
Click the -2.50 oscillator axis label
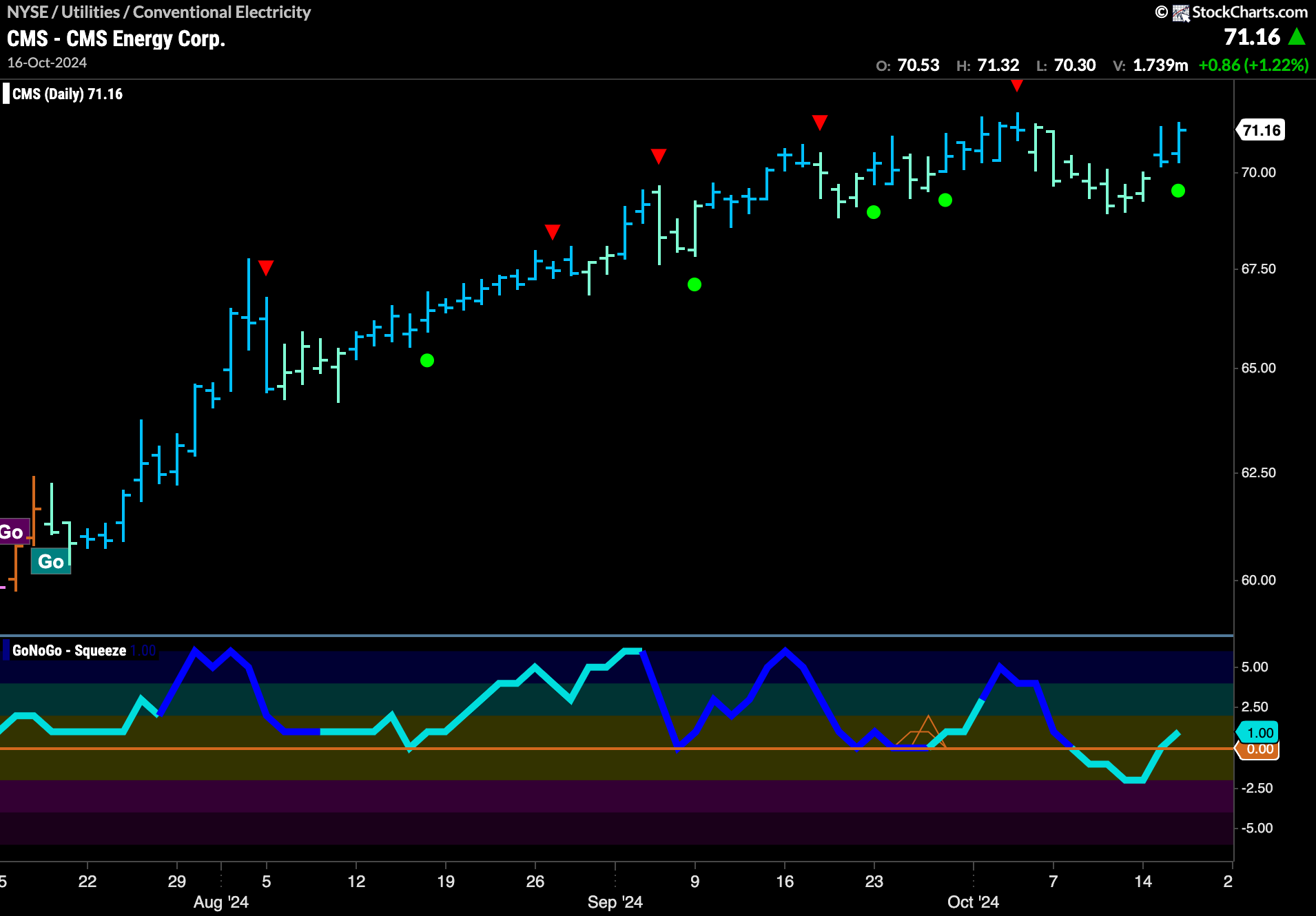click(1257, 788)
